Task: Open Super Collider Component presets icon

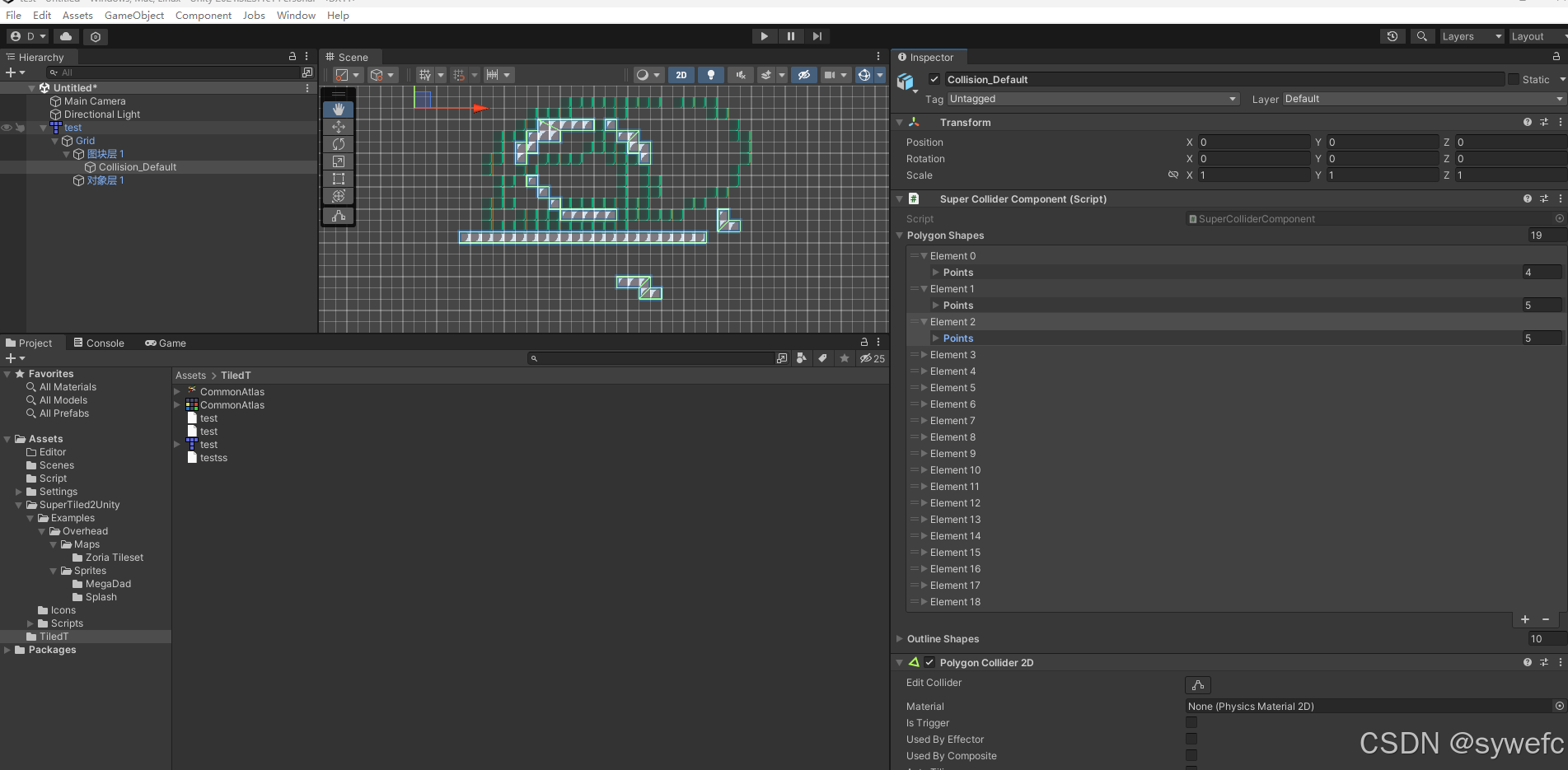Action: [1544, 198]
